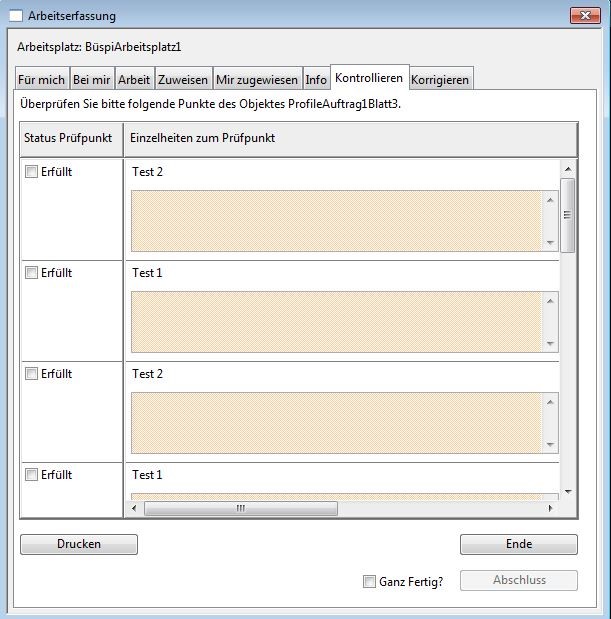Select the Arbeit tab

click(x=134, y=80)
